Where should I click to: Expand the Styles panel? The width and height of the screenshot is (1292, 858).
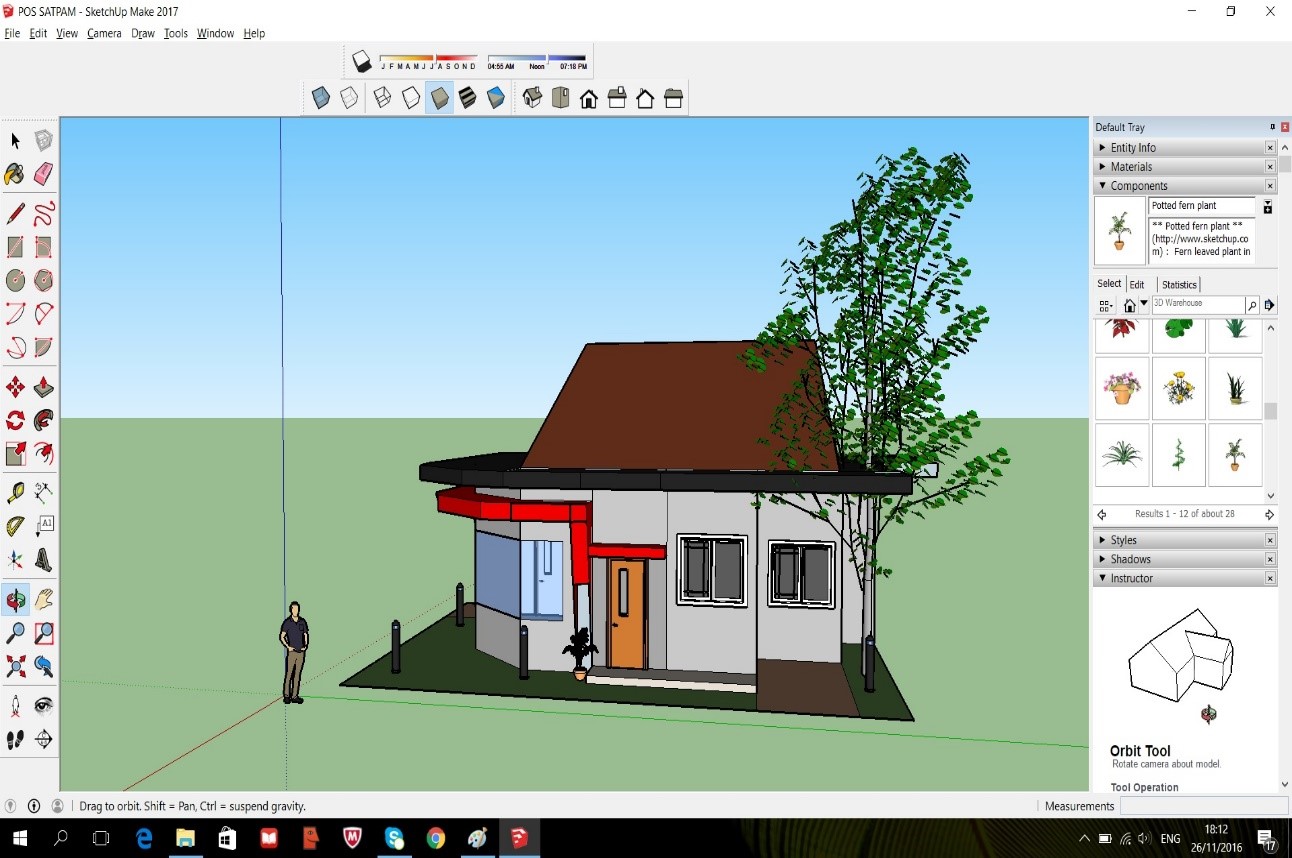coord(1123,539)
